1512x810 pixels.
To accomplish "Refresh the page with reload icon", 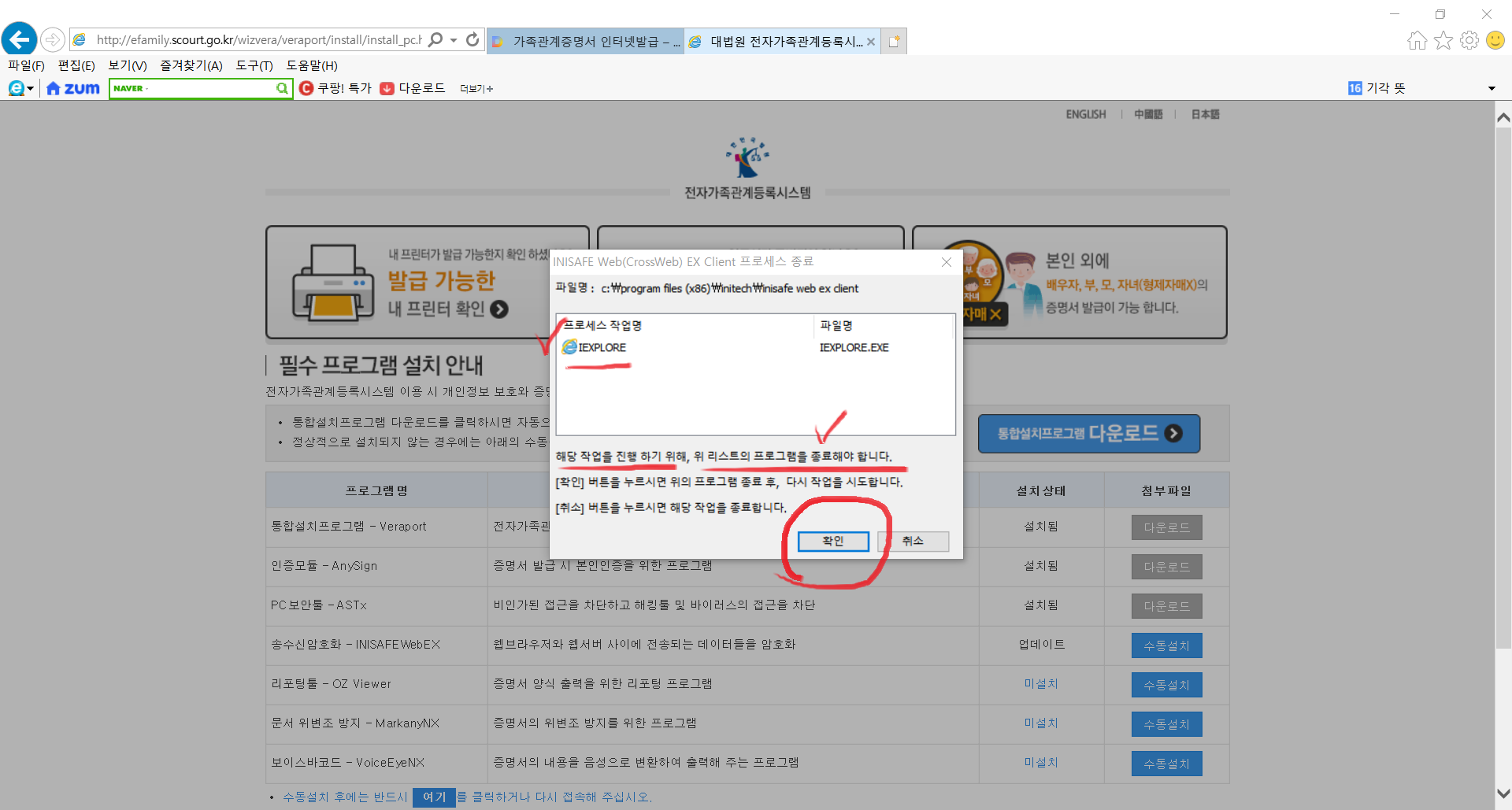I will (x=472, y=39).
